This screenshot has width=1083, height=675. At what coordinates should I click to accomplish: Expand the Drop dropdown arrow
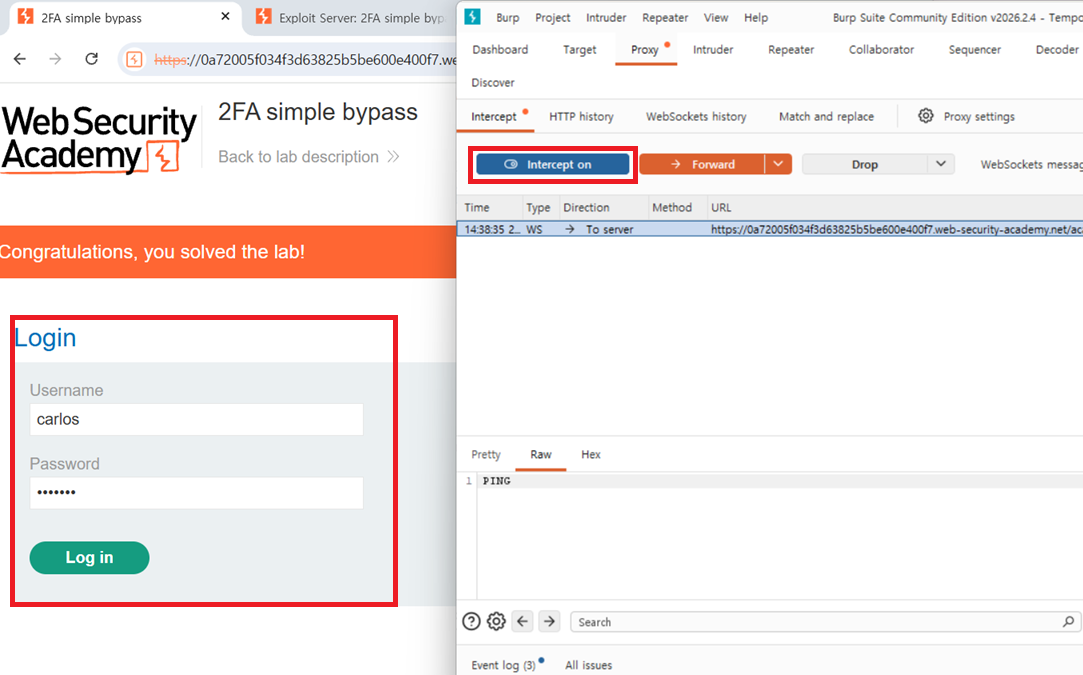941,164
